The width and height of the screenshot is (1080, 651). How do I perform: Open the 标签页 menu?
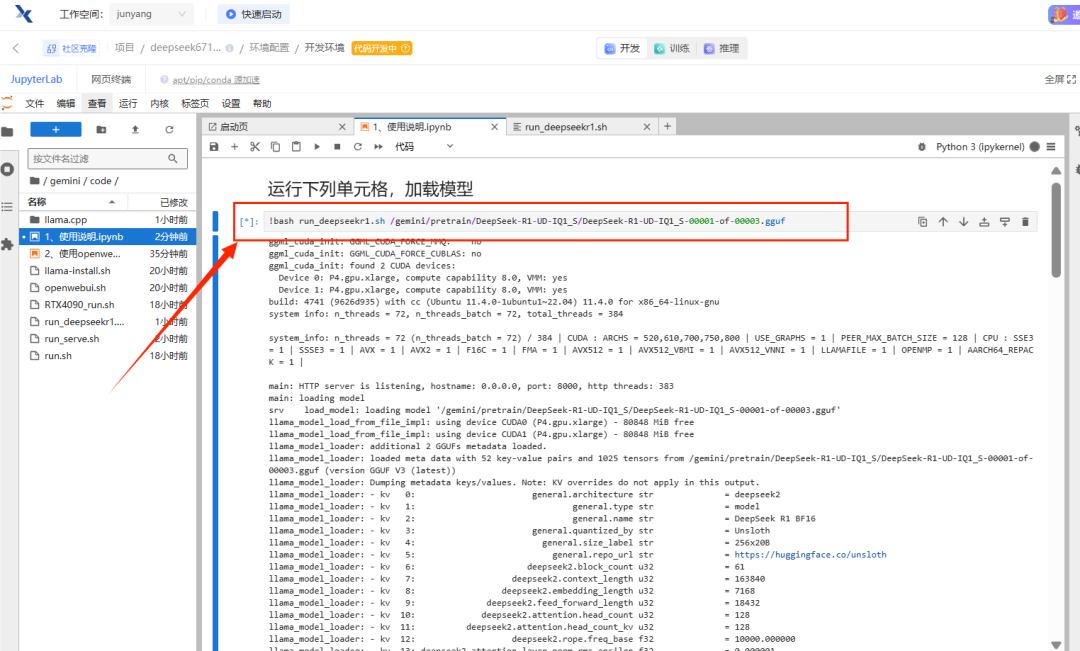coord(195,103)
